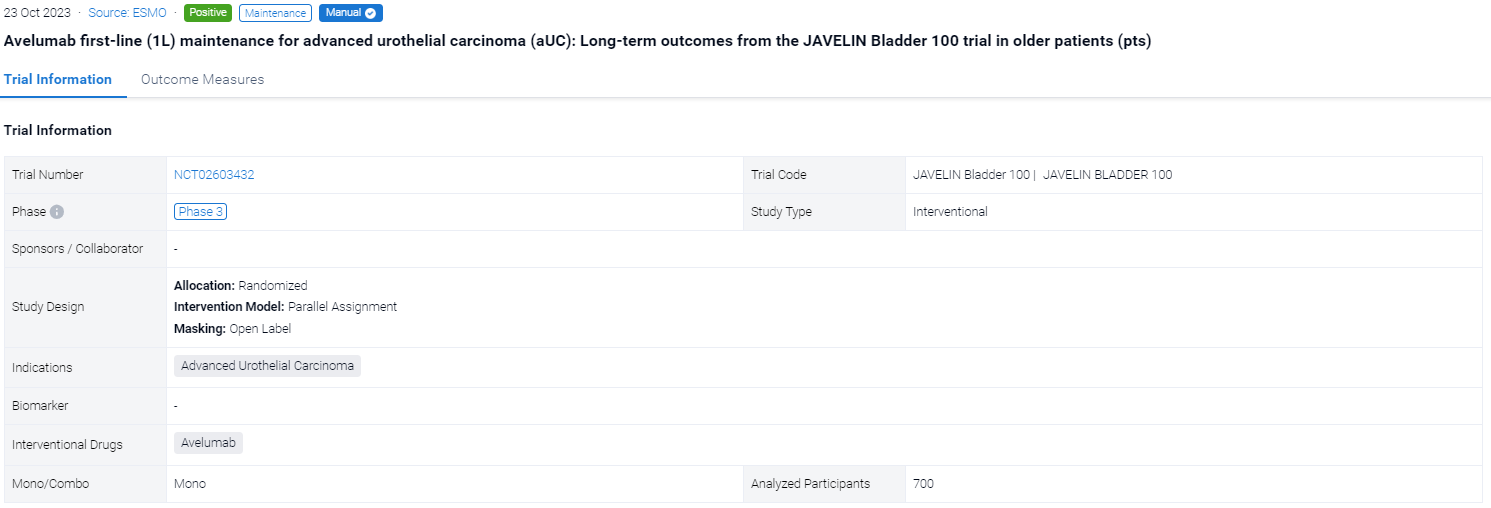This screenshot has width=1491, height=508.
Task: Click the Avelumab drug chip
Action: point(208,443)
